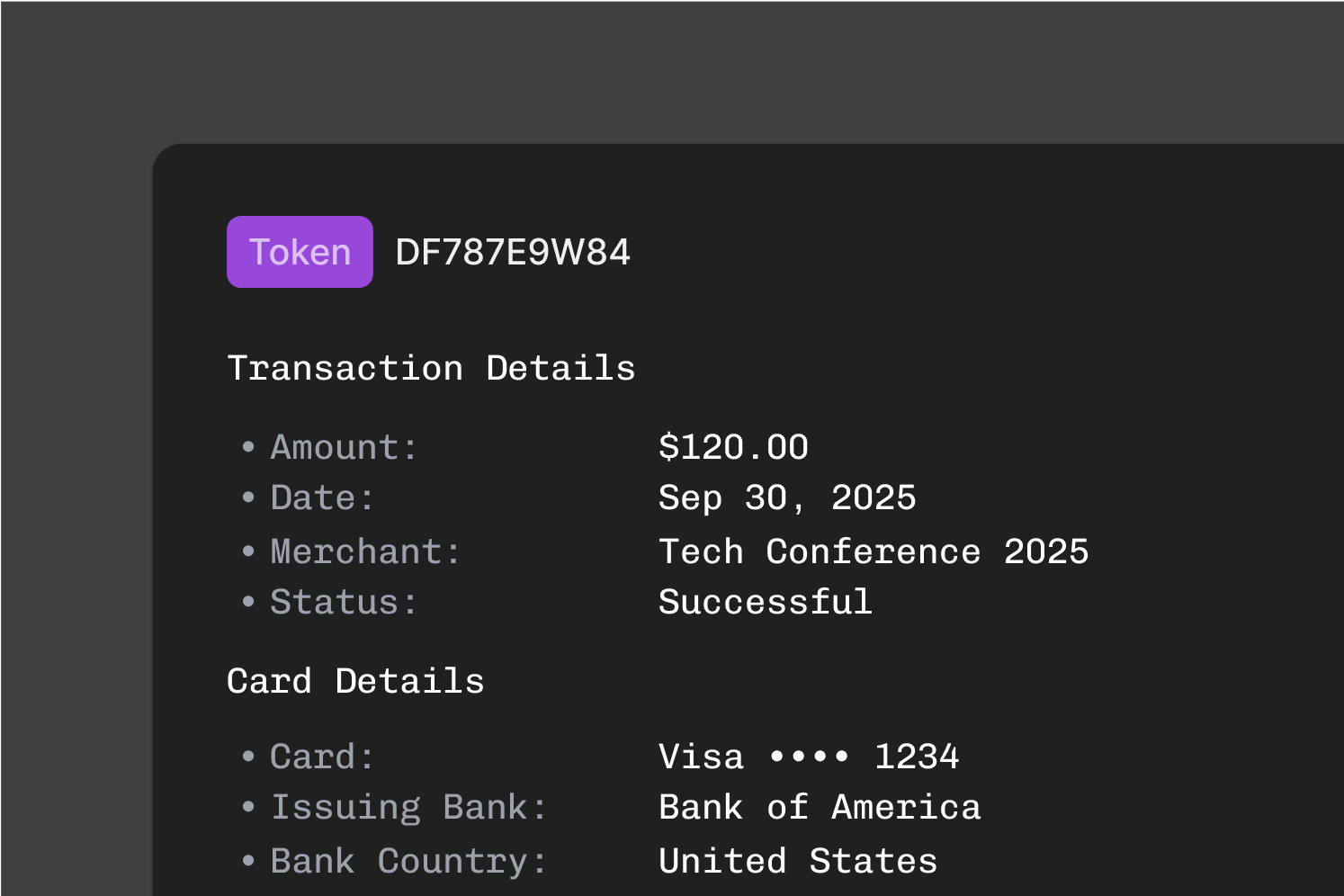Select the $120.00 amount value
The height and width of the screenshot is (896, 1344).
coord(733,448)
